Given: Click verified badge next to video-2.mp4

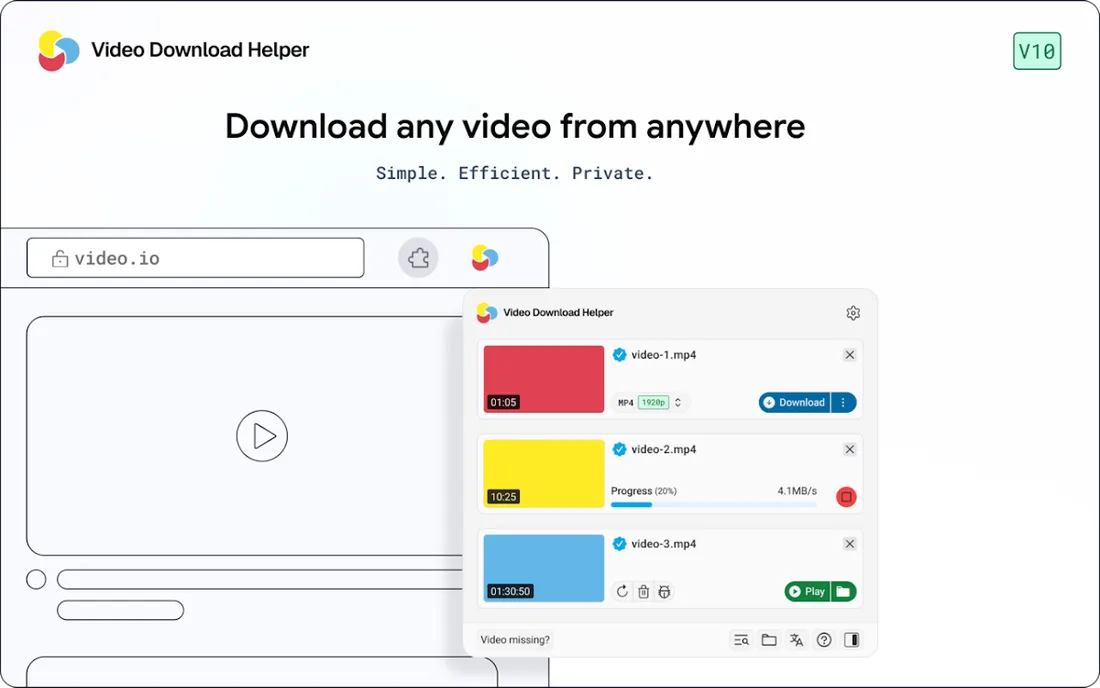Looking at the screenshot, I should tap(619, 450).
